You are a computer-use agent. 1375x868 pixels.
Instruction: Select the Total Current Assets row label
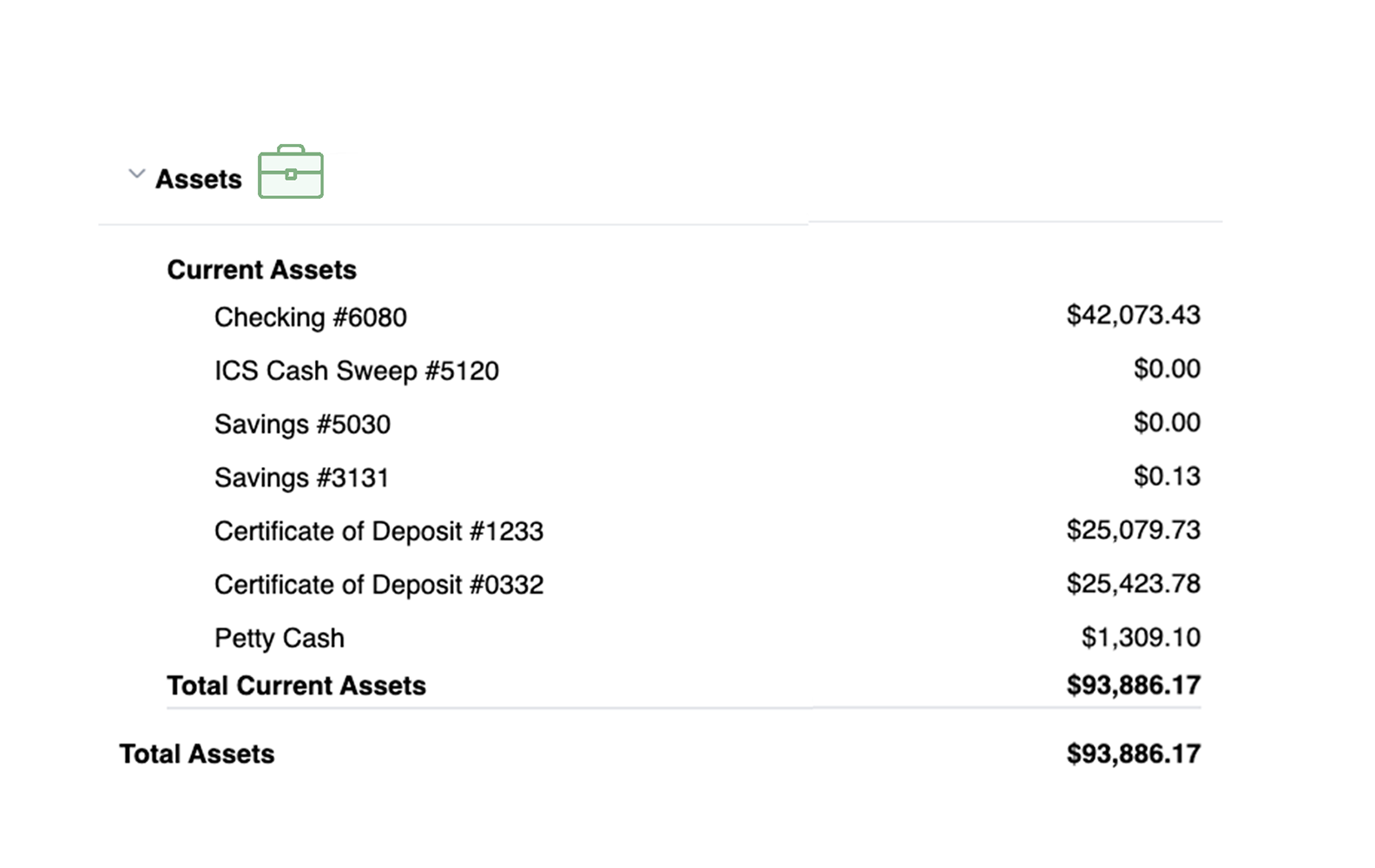[296, 686]
